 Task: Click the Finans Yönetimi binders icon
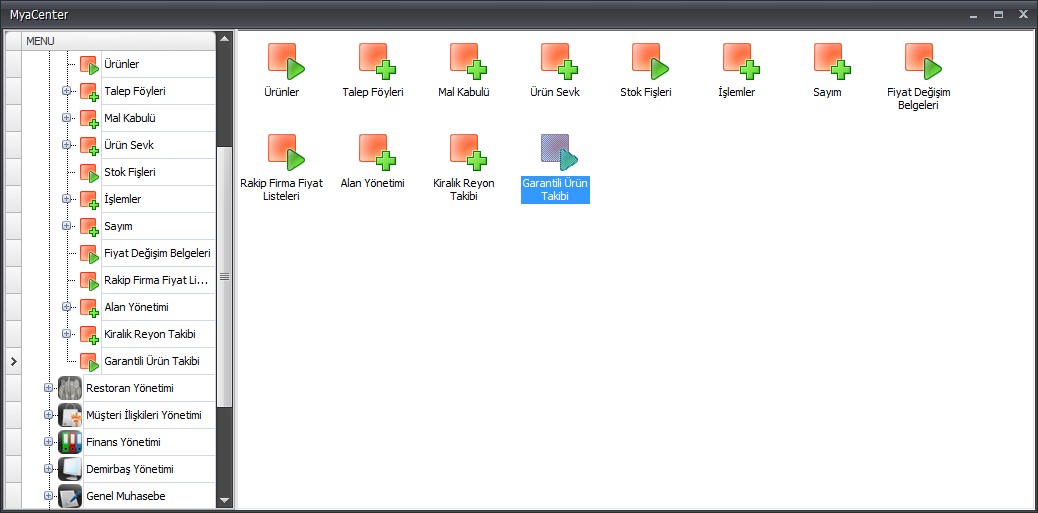pyautogui.click(x=70, y=442)
